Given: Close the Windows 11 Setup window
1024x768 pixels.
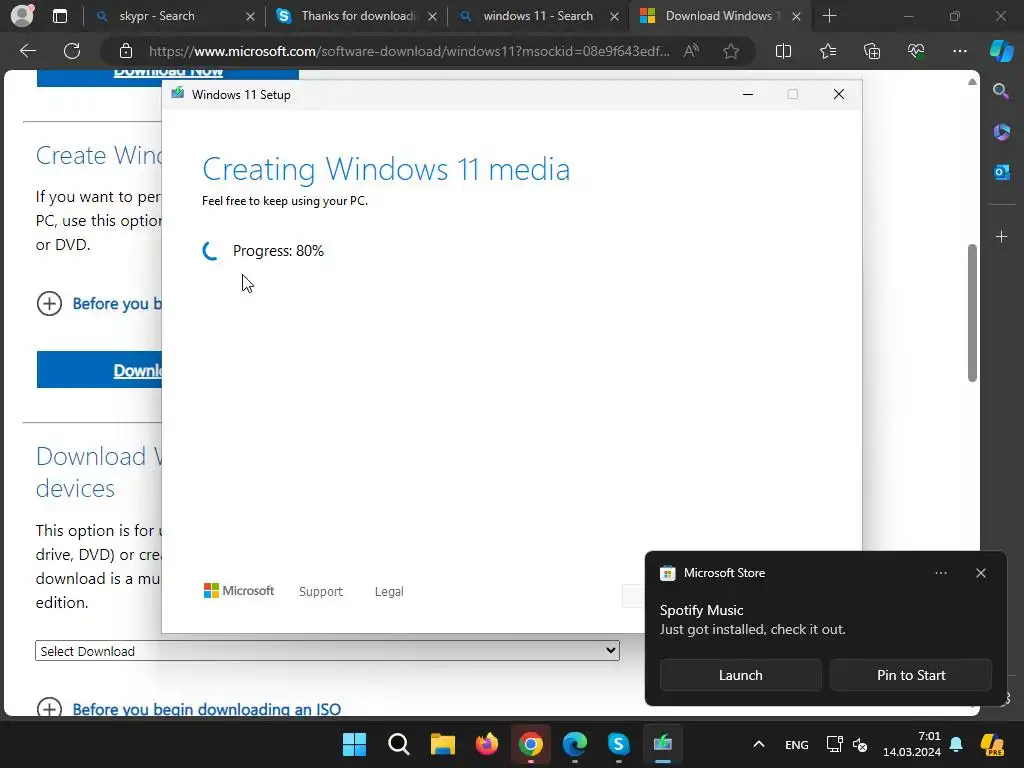Looking at the screenshot, I should 839,95.
